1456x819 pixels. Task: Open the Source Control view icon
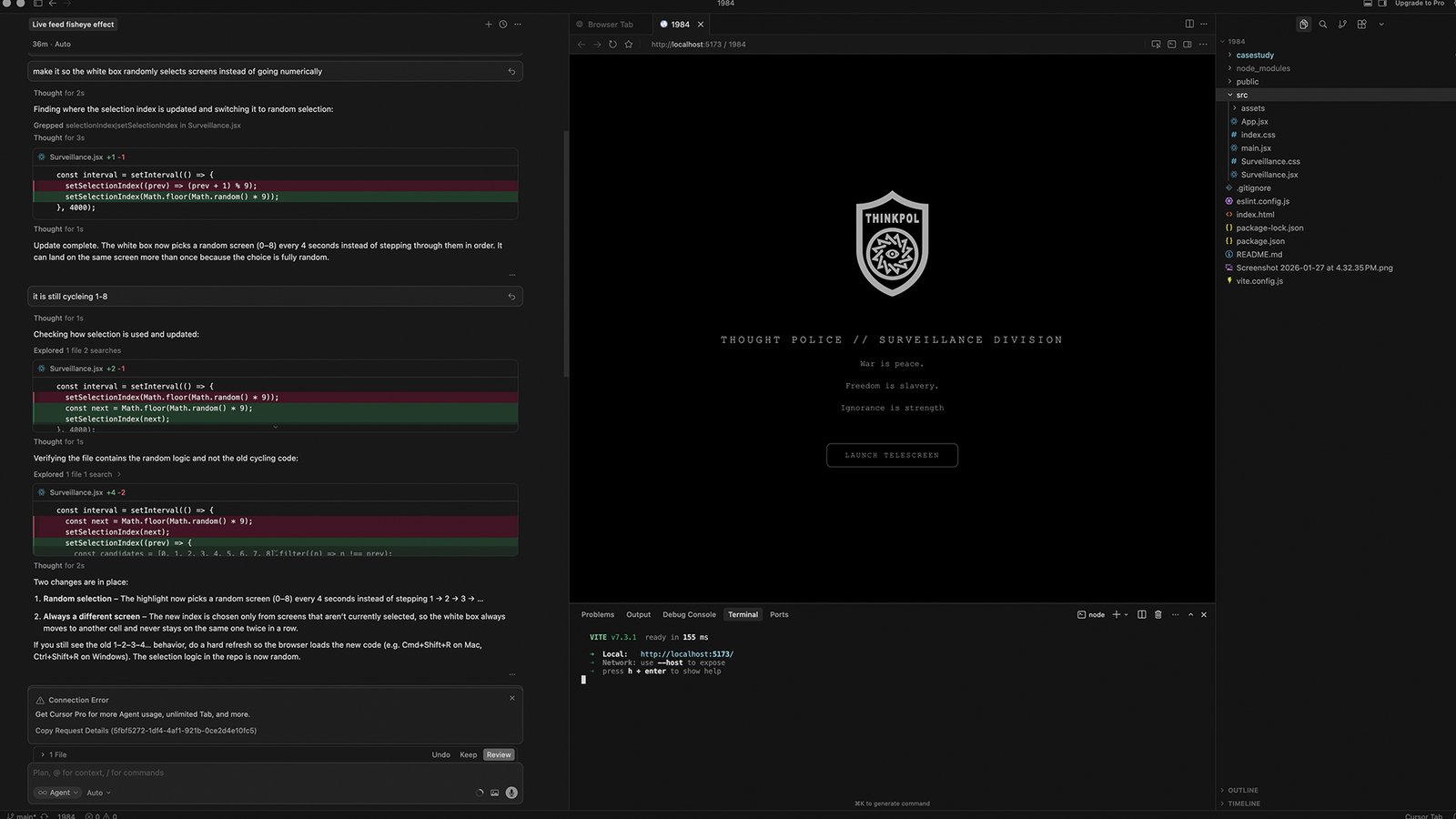(1342, 25)
